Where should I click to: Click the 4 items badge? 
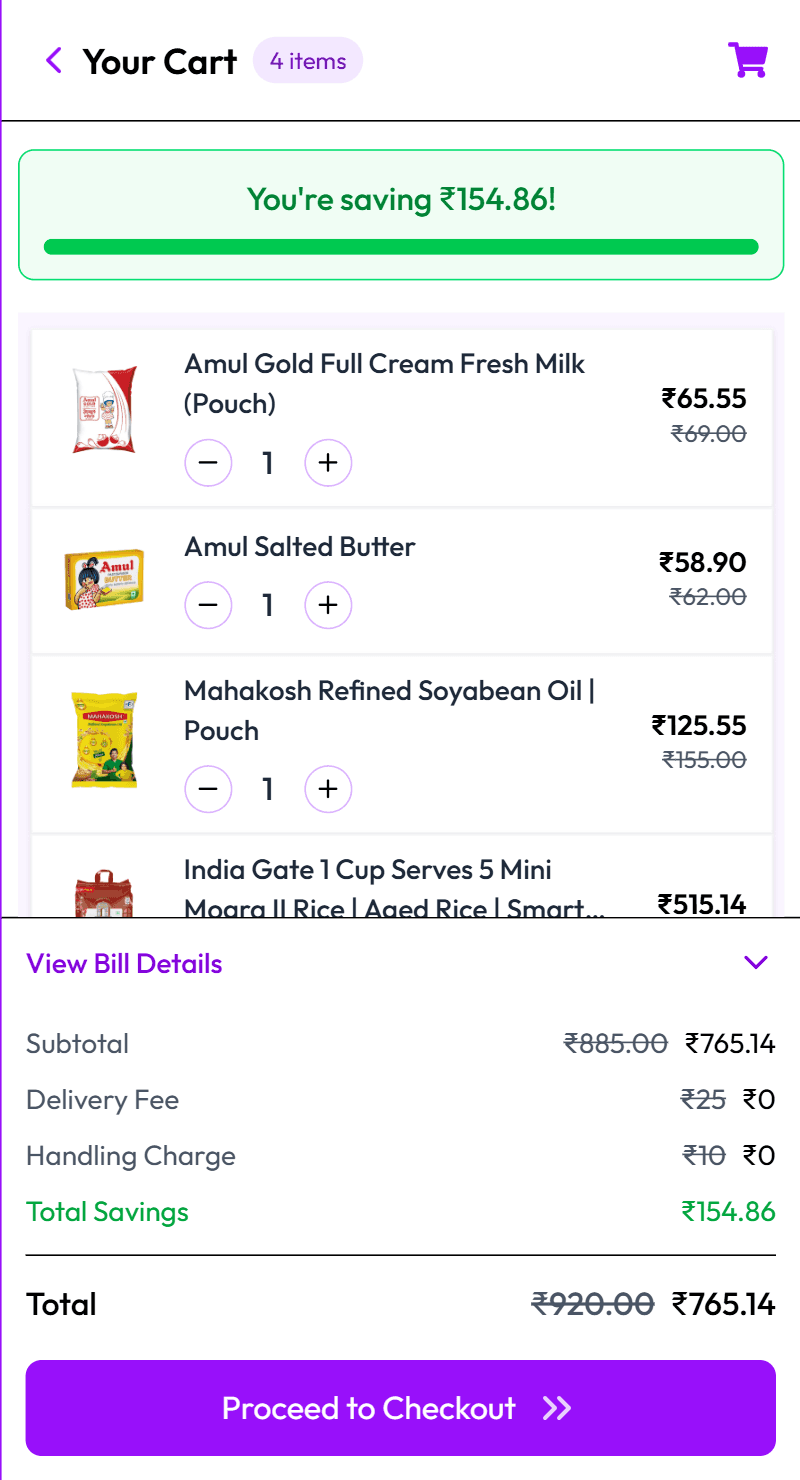click(x=308, y=61)
